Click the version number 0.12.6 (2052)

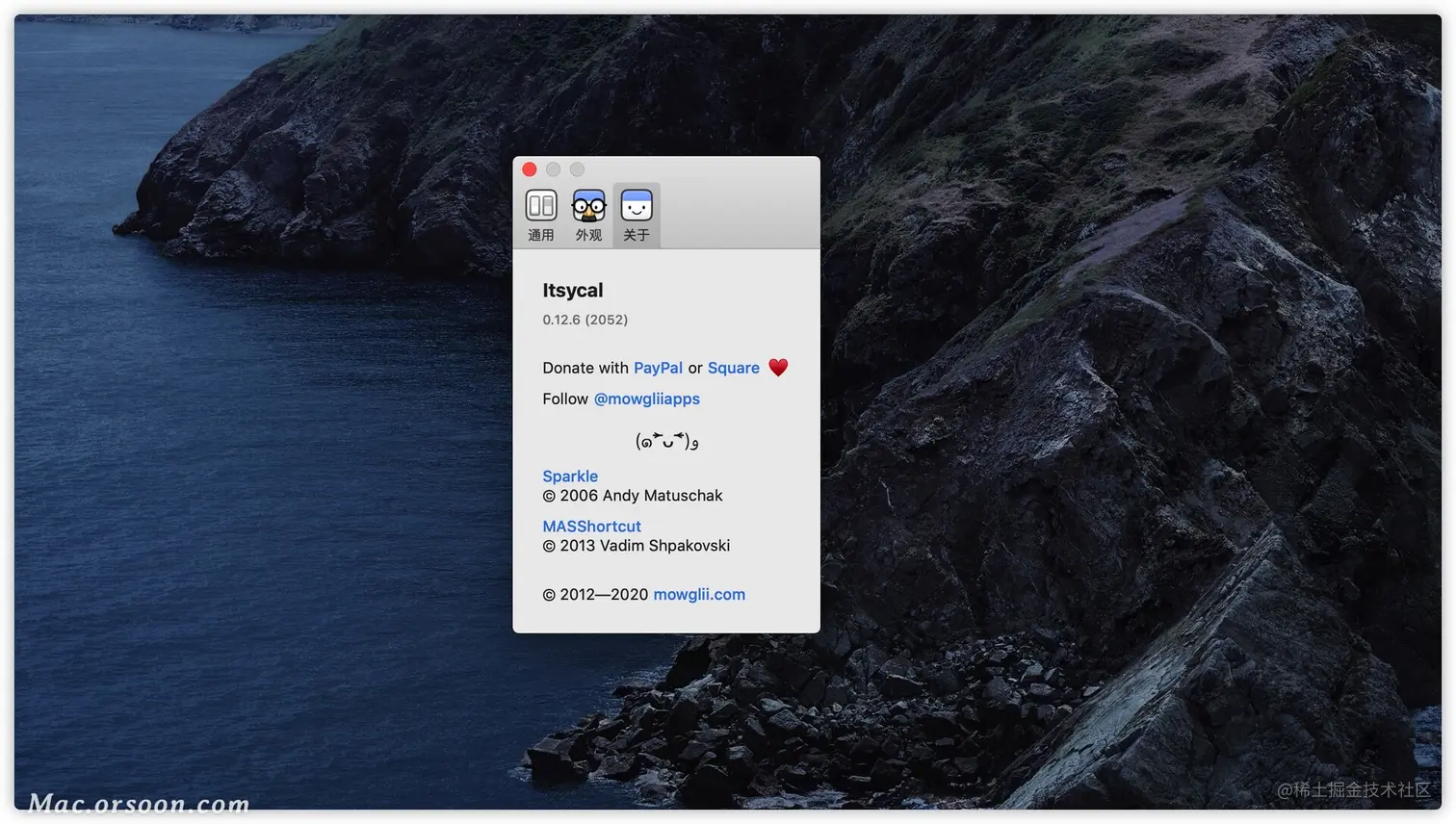[x=585, y=320]
